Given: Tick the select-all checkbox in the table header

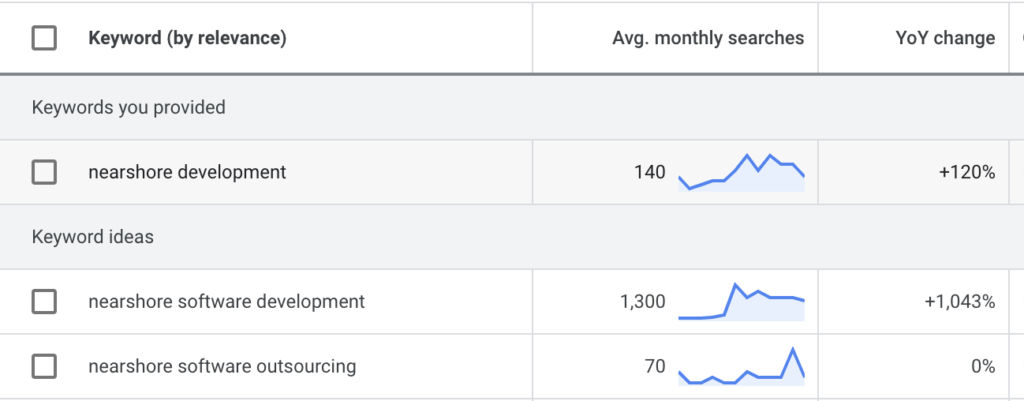Looking at the screenshot, I should tap(44, 39).
